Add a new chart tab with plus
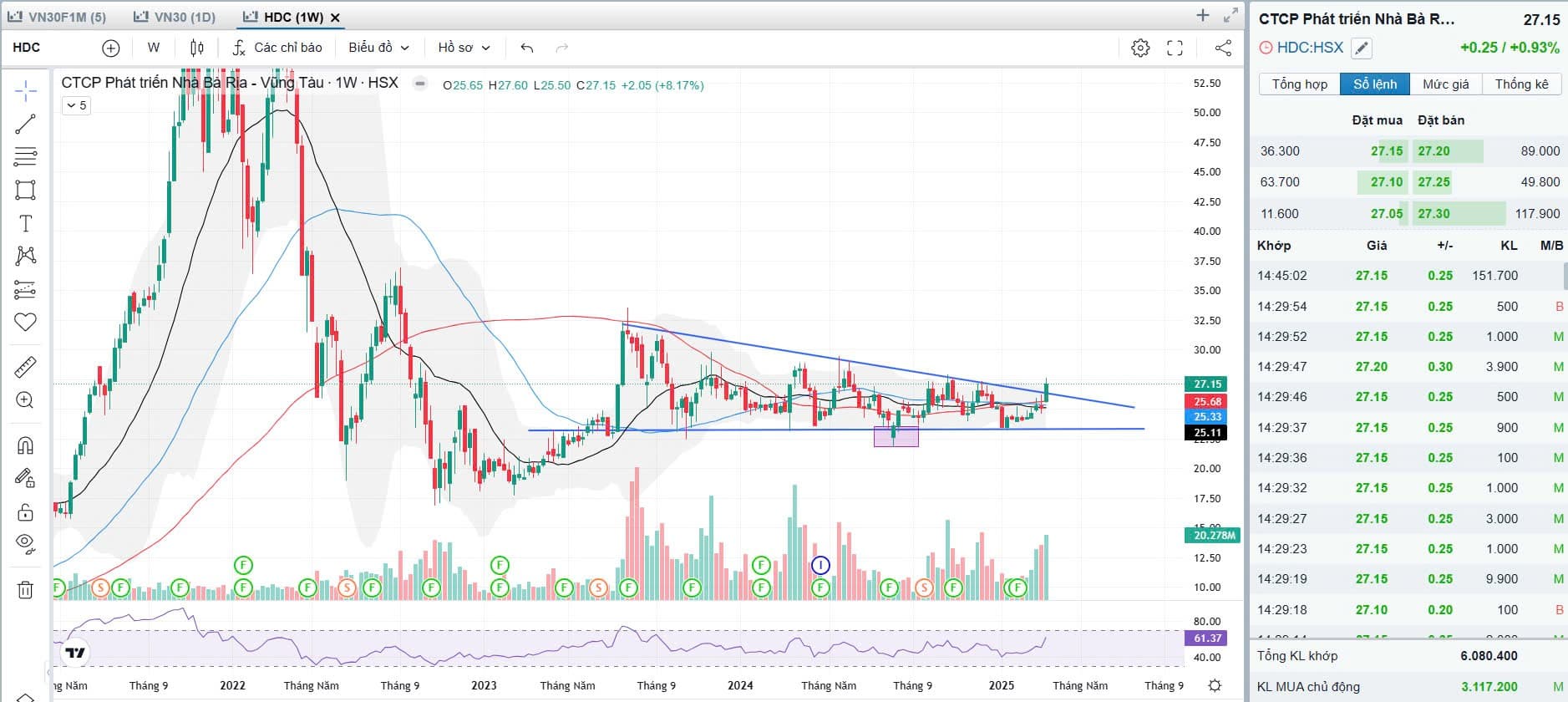This screenshot has width=1568, height=702. pyautogui.click(x=1203, y=15)
